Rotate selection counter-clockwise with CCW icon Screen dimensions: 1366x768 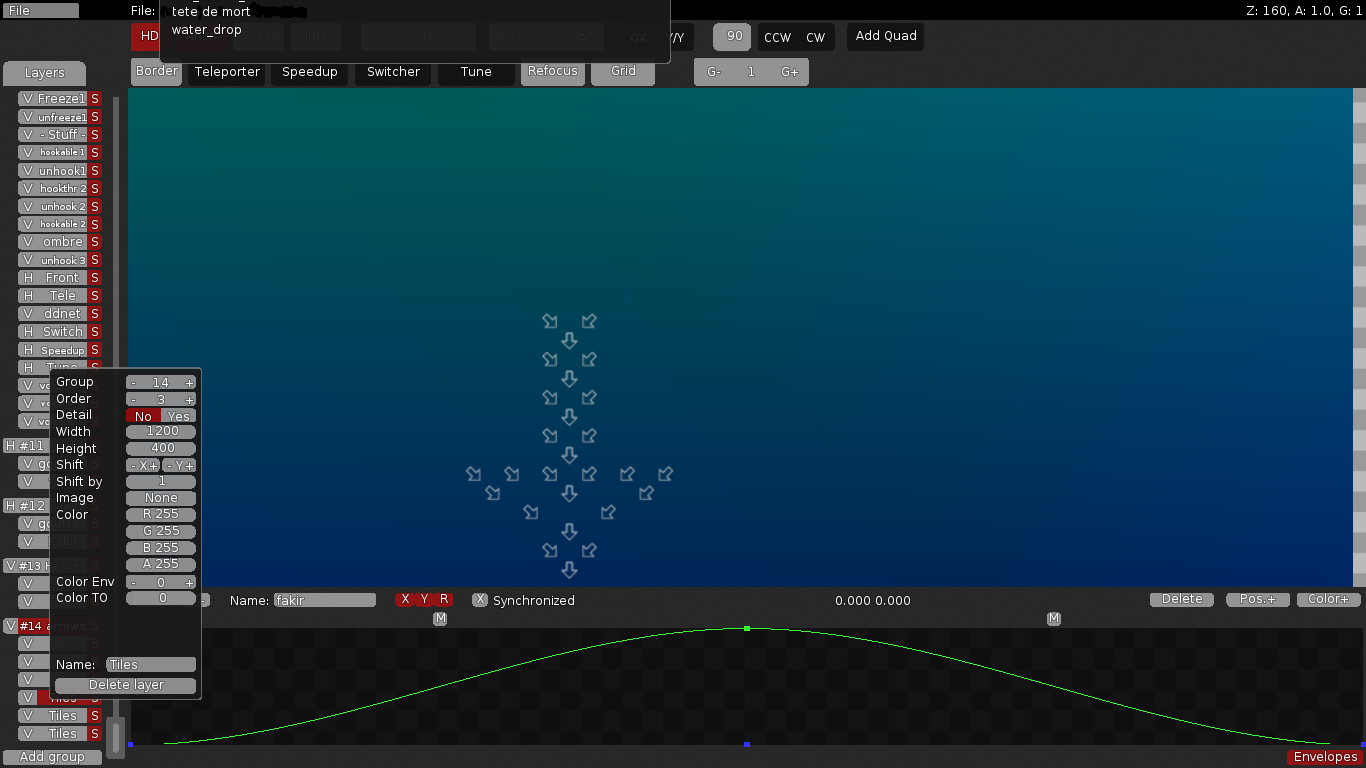[778, 36]
